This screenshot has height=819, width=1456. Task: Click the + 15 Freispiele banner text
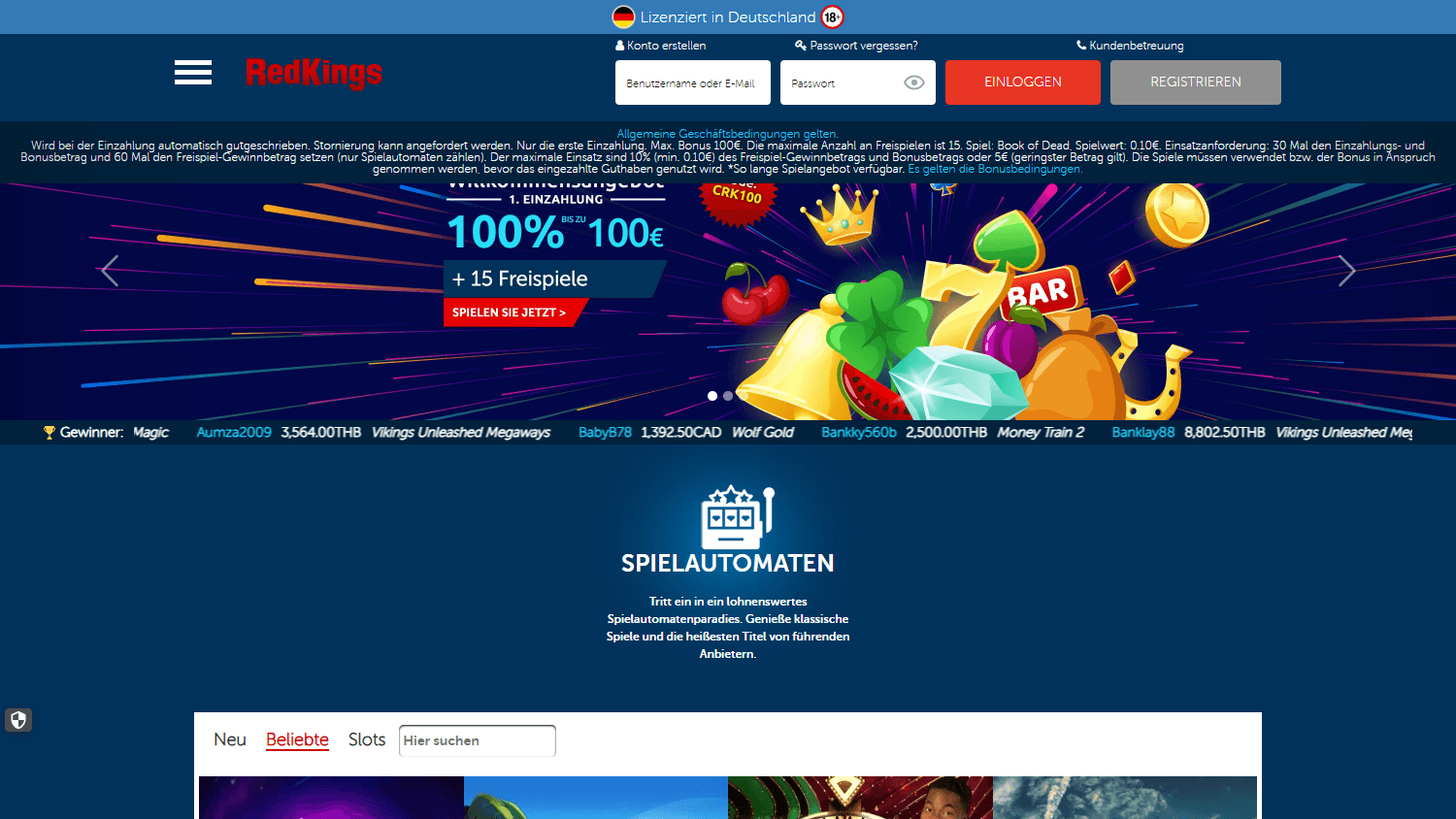(x=520, y=278)
